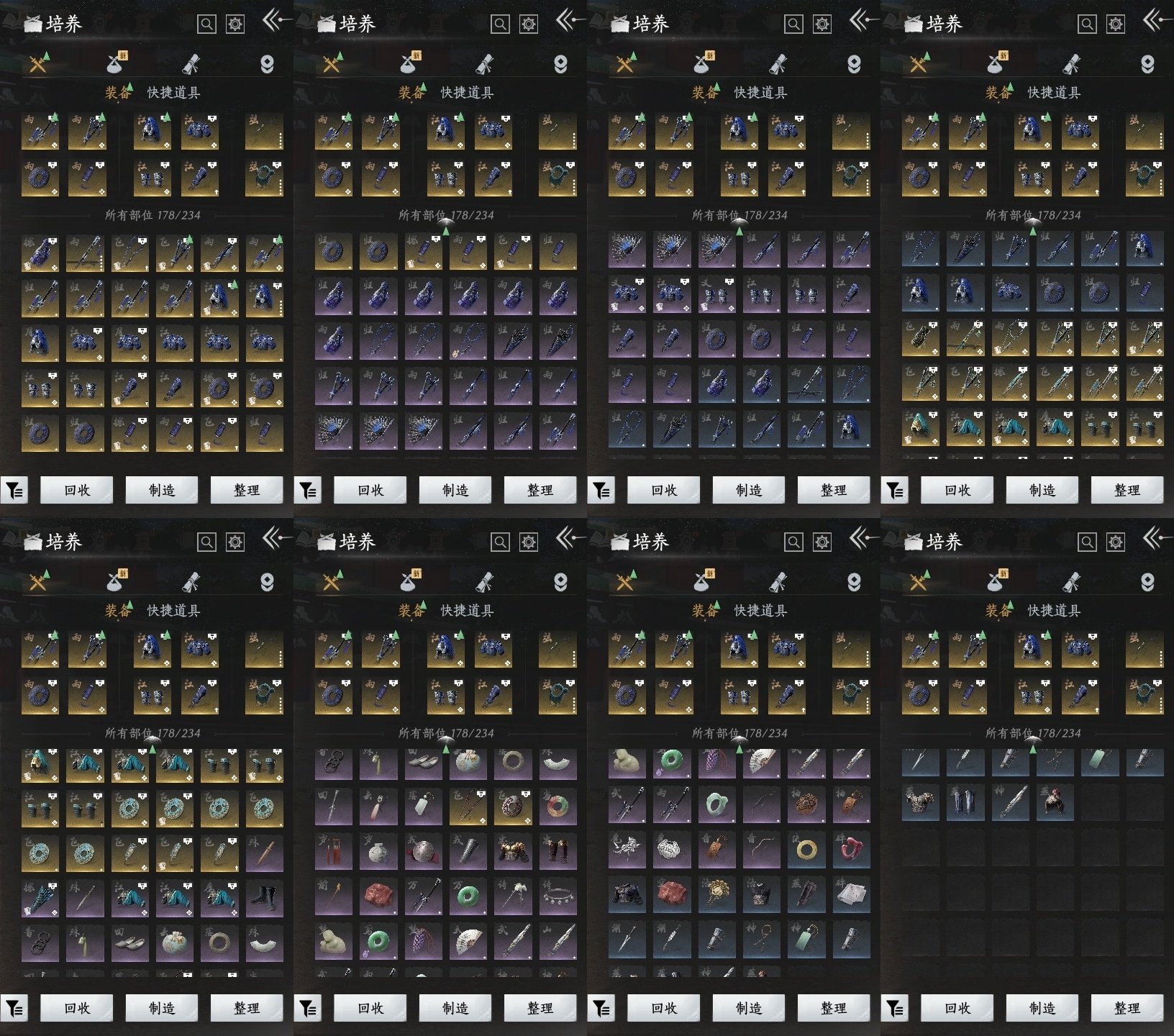Select the red-plumed helmet item in bottom-right panel

pyautogui.click(x=1055, y=801)
